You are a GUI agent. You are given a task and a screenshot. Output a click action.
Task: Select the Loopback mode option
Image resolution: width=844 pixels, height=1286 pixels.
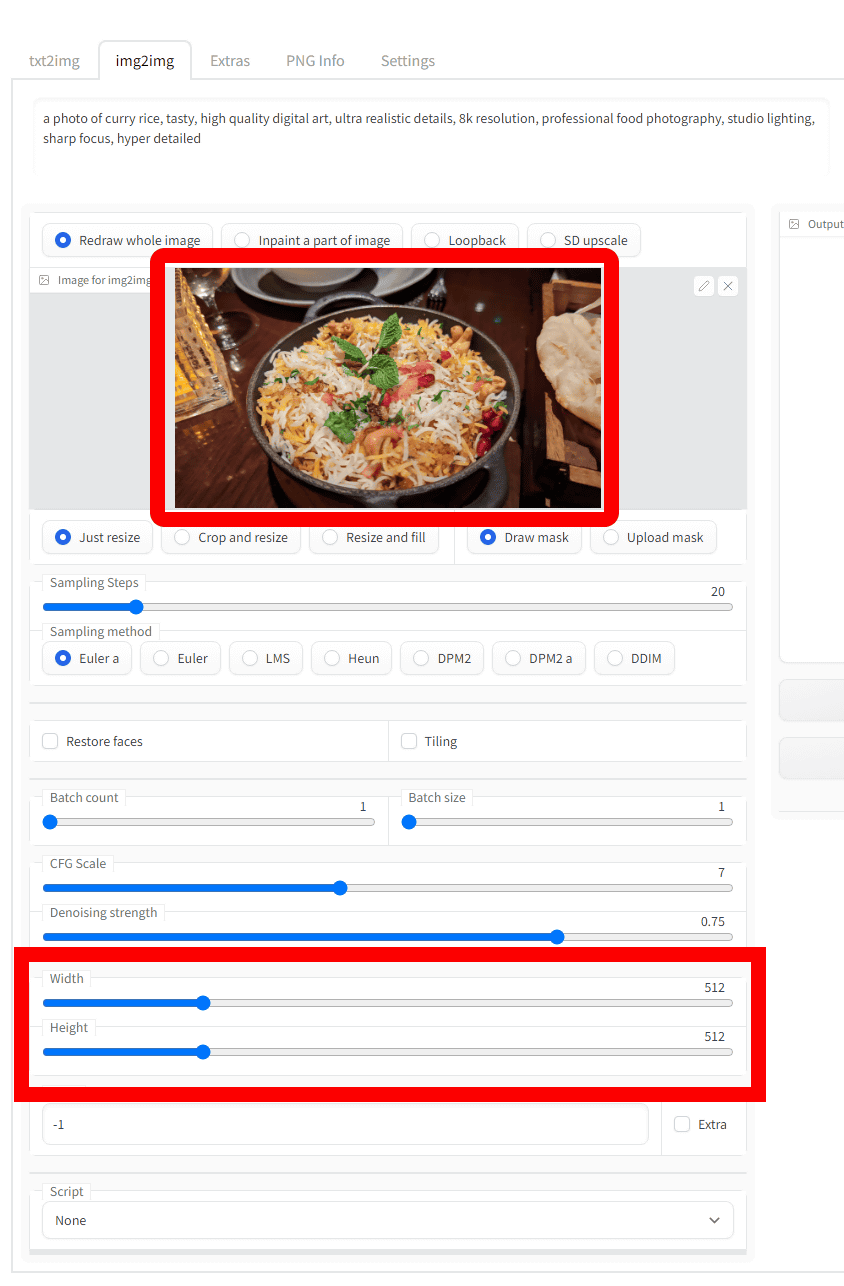(x=464, y=240)
